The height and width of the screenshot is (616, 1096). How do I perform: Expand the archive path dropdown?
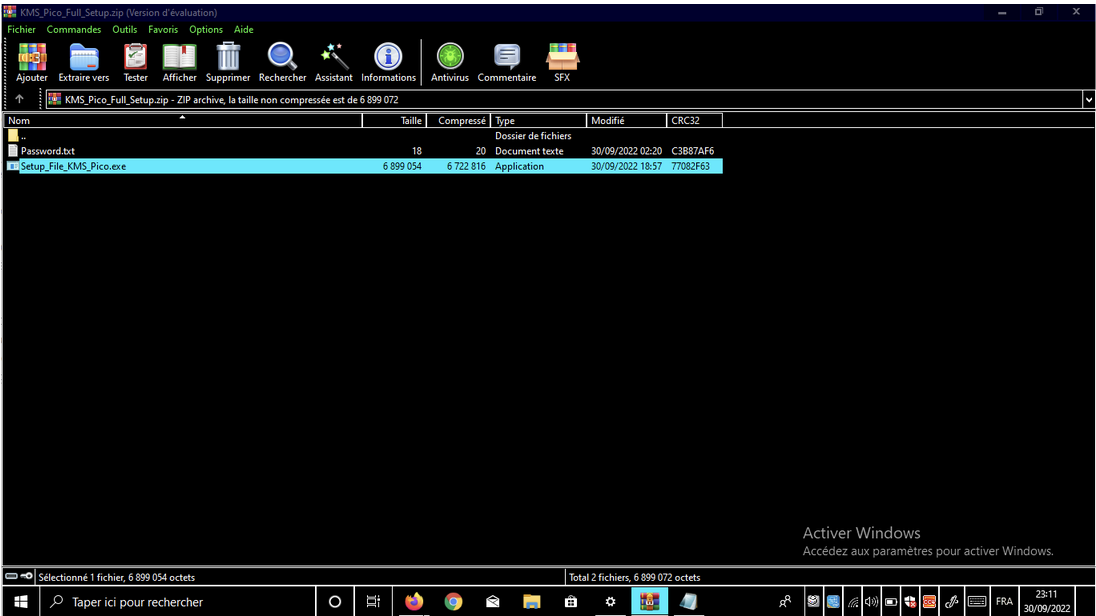point(1088,99)
